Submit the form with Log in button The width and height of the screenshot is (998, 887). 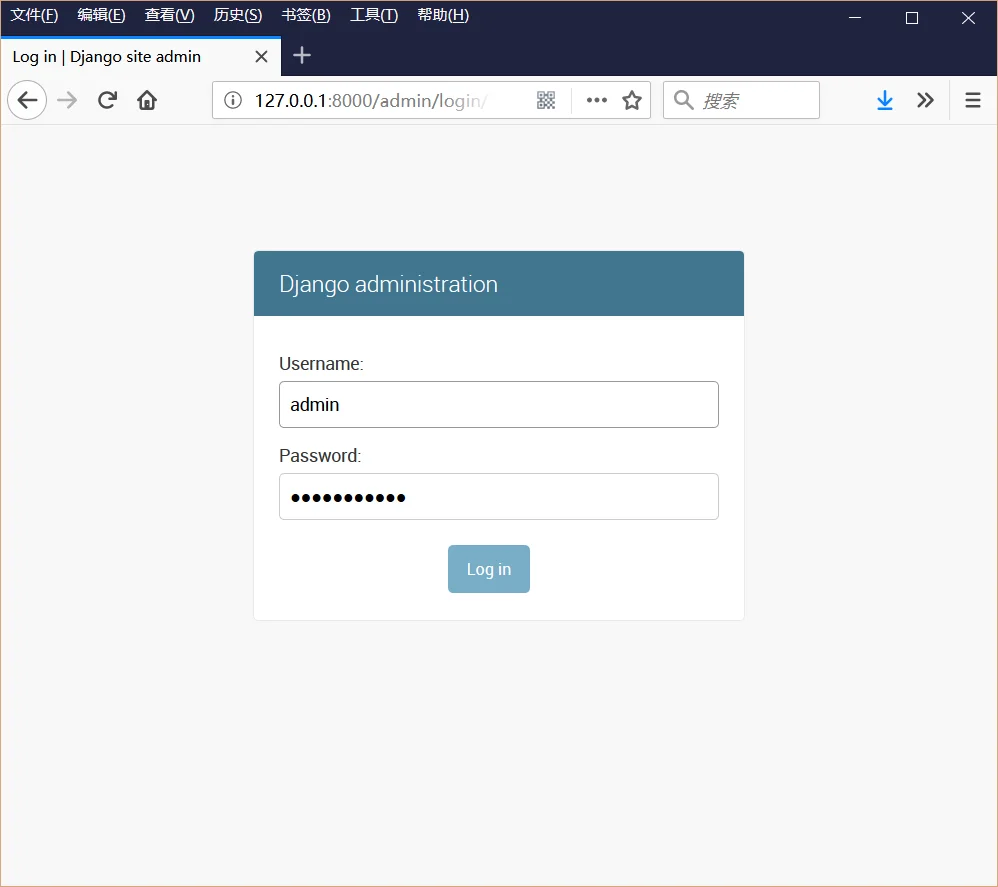tap(489, 569)
